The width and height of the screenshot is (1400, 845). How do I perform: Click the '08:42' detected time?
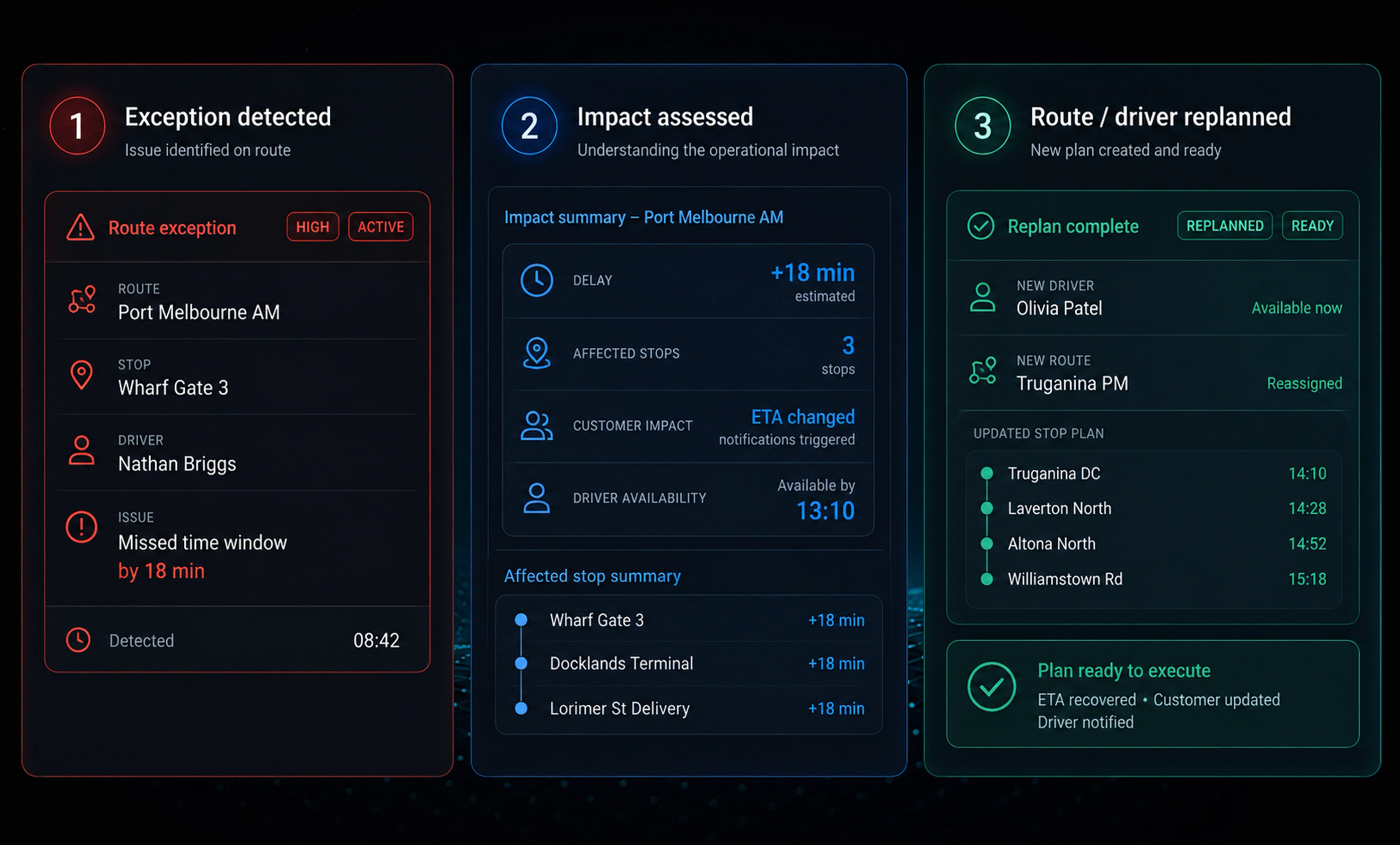(376, 640)
